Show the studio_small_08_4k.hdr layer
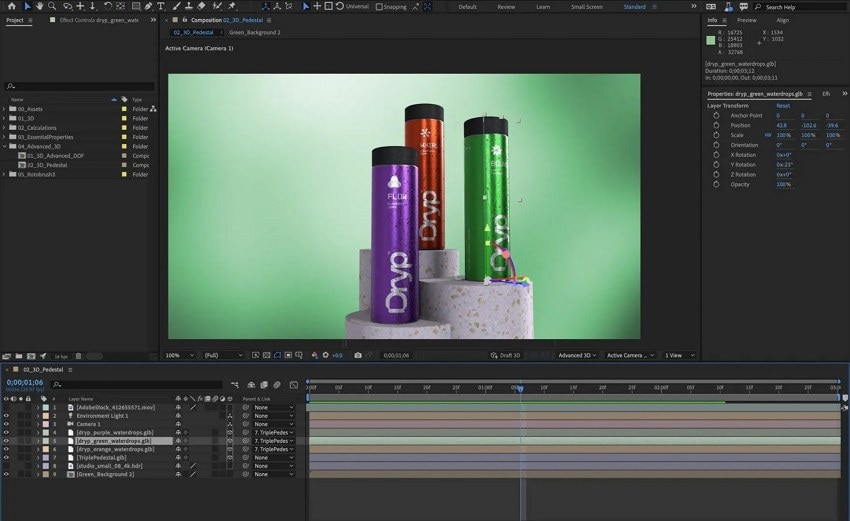 coord(6,466)
